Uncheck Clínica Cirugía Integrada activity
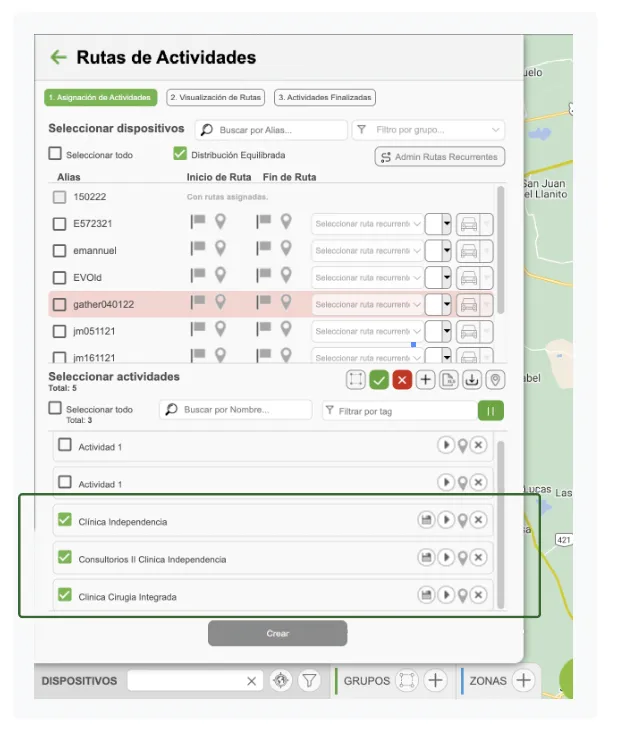Image resolution: width=618 pixels, height=730 pixels. (x=65, y=595)
